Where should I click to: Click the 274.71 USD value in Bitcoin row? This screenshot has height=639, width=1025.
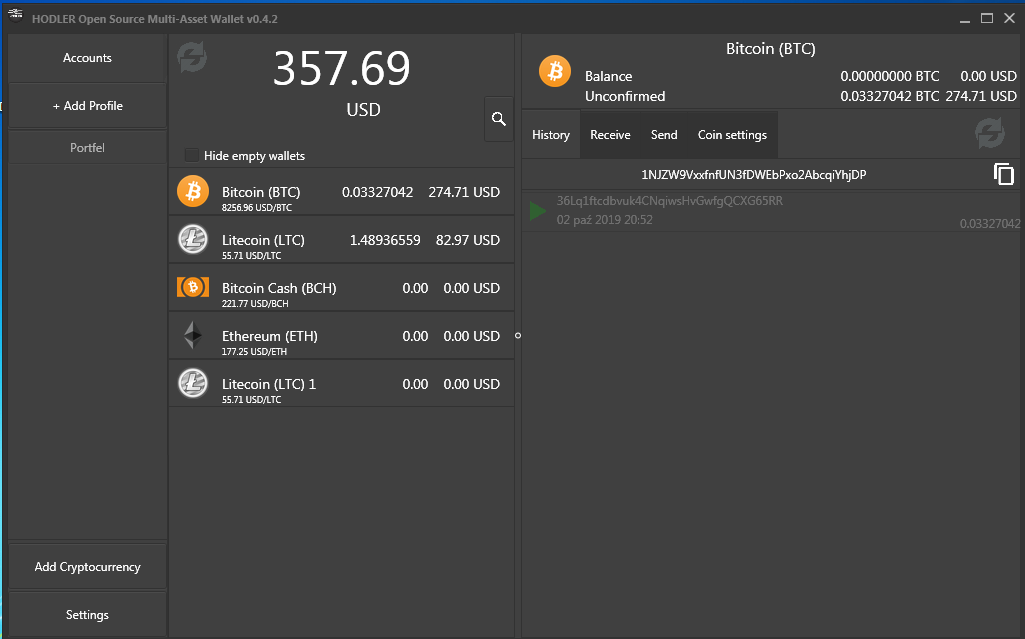(x=464, y=192)
